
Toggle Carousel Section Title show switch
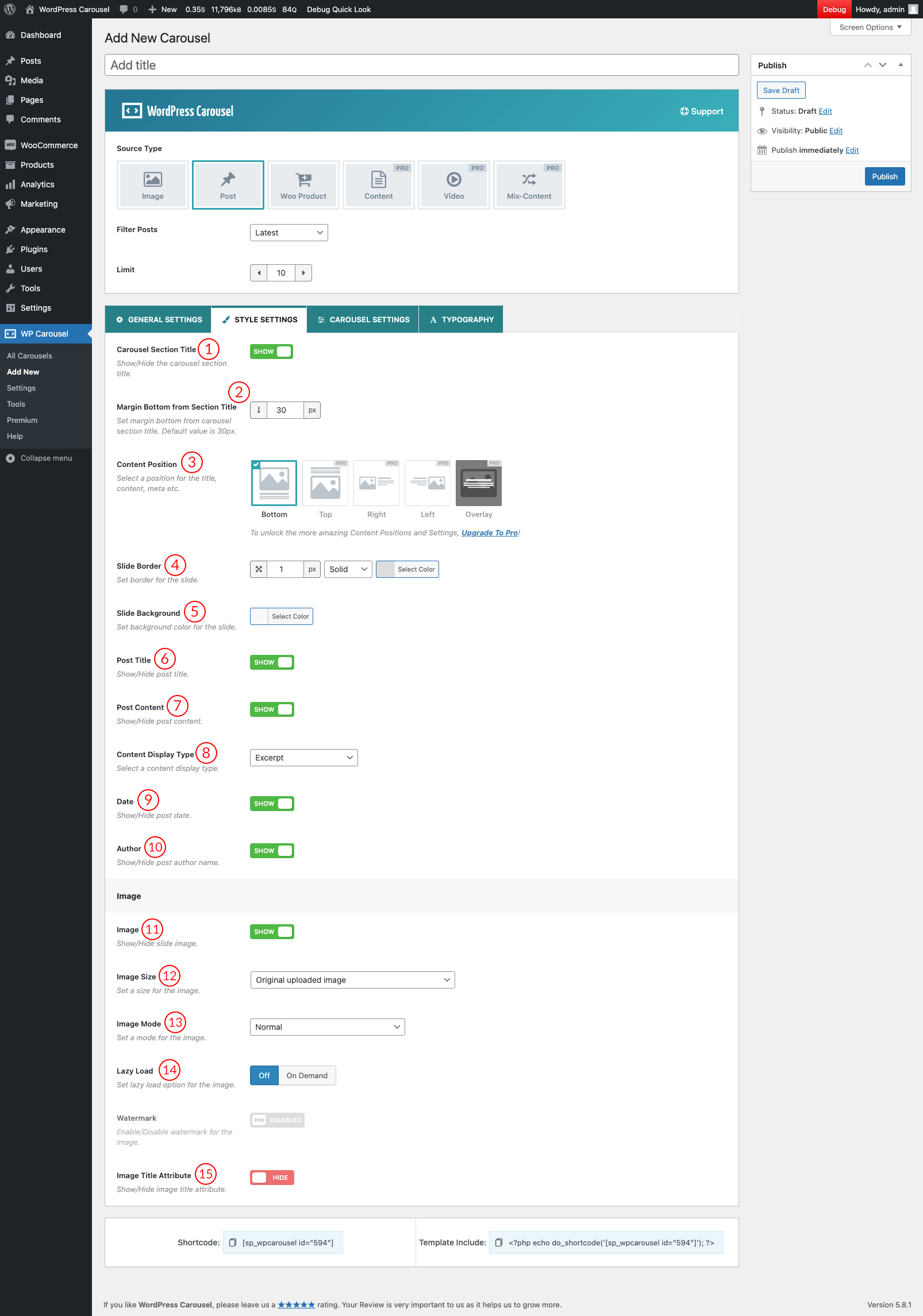271,352
